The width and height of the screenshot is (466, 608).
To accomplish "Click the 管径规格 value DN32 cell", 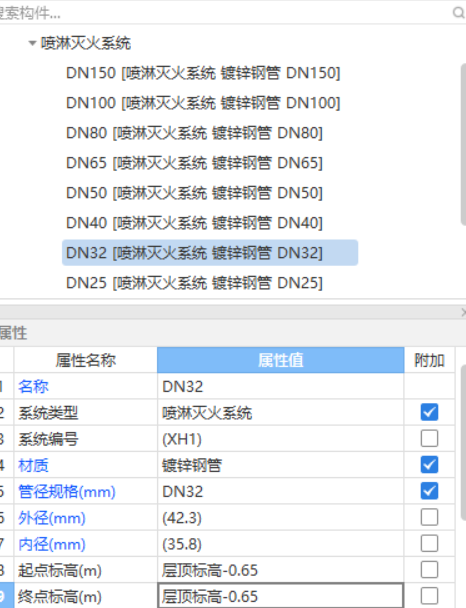I will (x=281, y=491).
